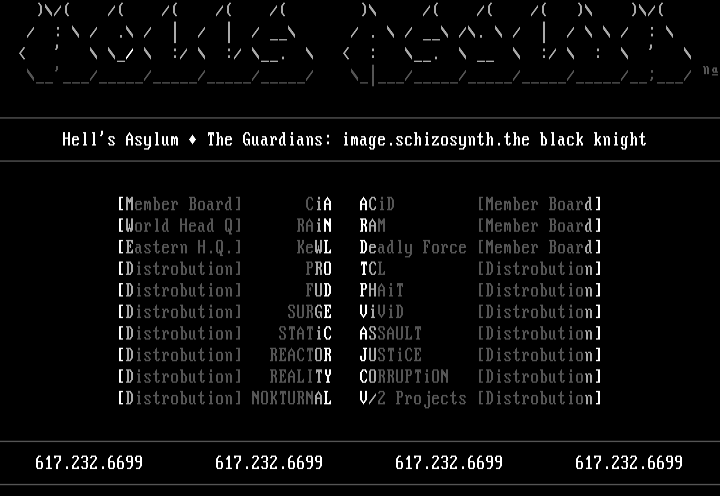Click the World Head Q label
Viewport: 720px width, 496px height.
pyautogui.click(x=179, y=226)
